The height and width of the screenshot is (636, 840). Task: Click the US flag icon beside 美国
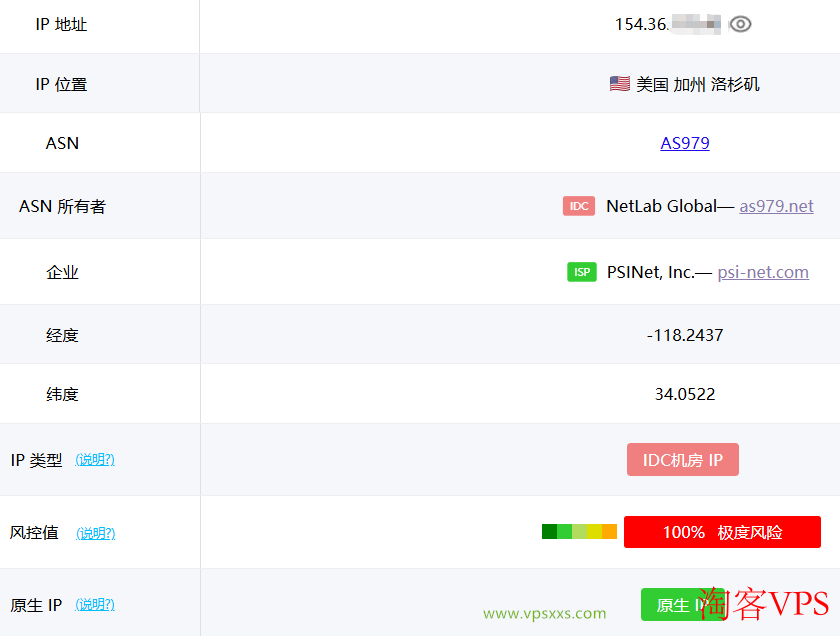619,84
